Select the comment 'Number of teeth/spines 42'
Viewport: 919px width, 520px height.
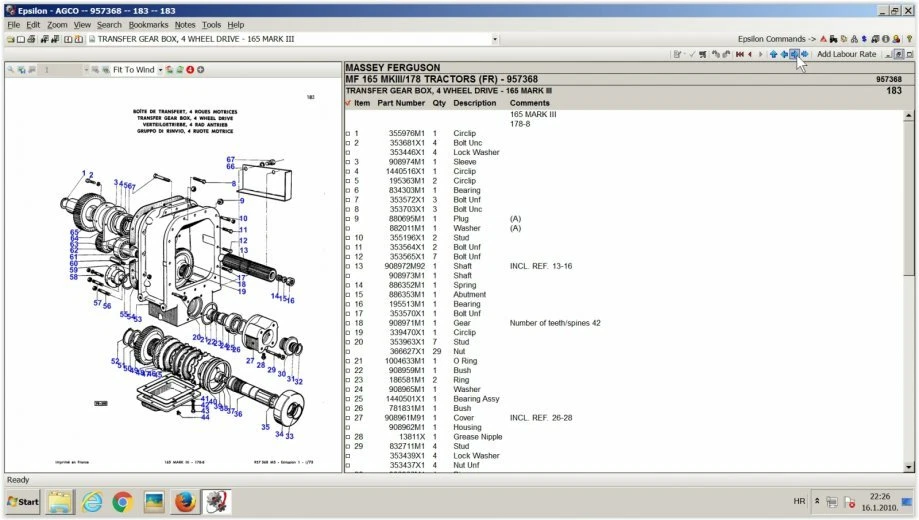tap(554, 323)
